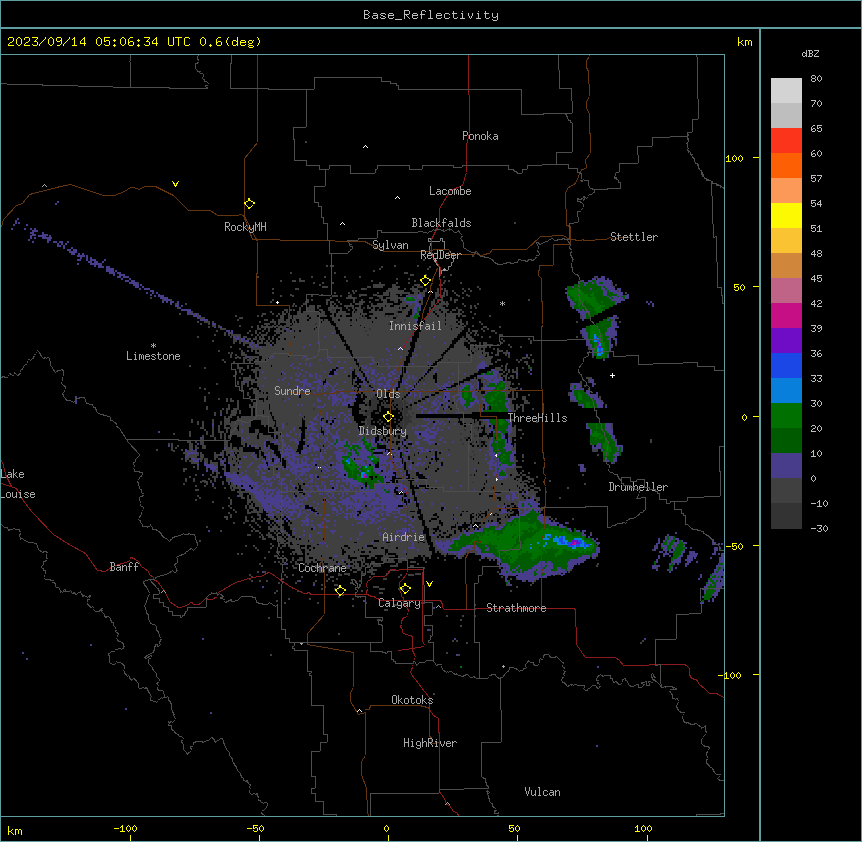Select the orange 57–60 dBZ legend swatch

pos(786,165)
